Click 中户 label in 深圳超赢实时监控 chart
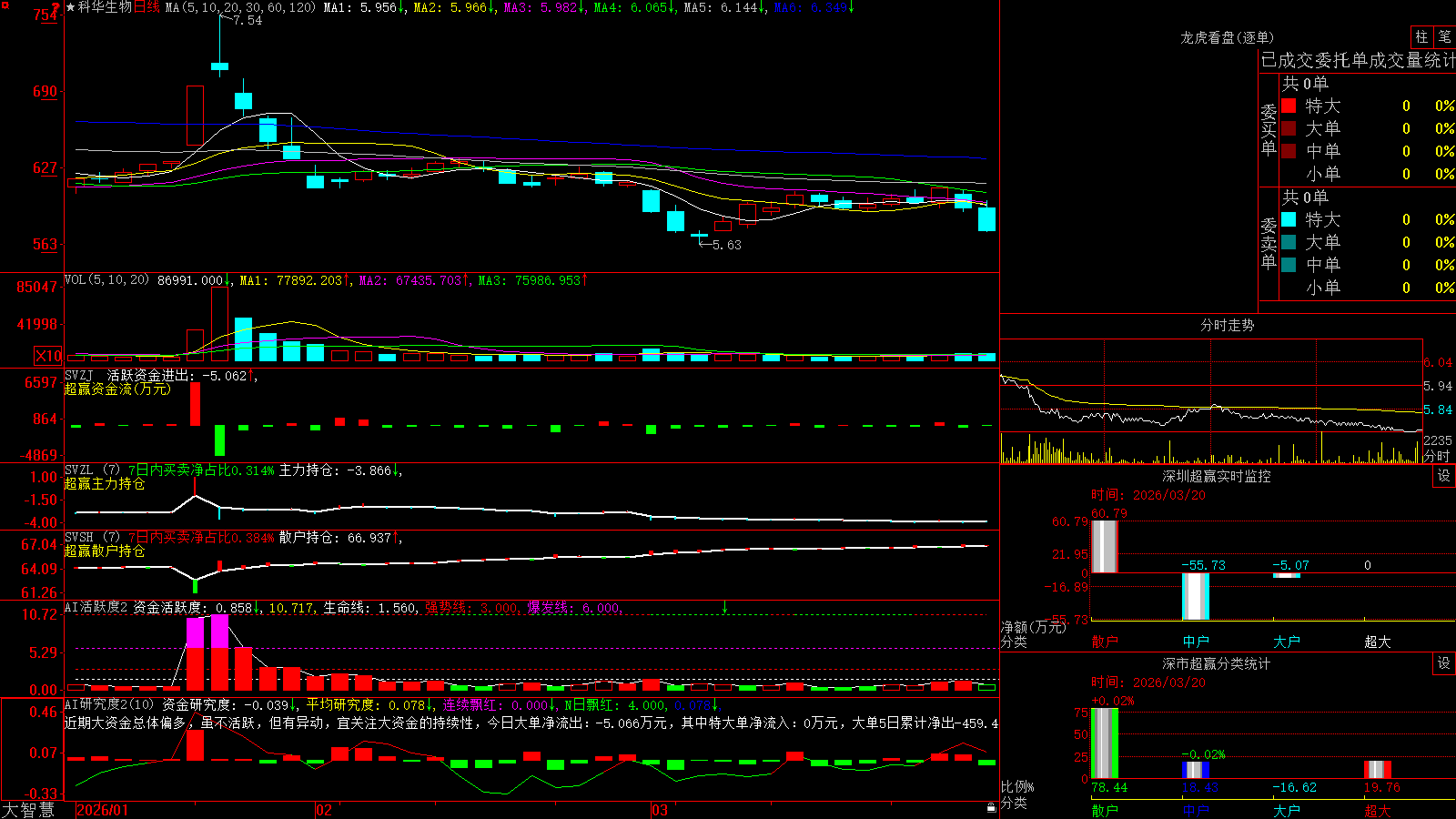This screenshot has width=1456, height=819. pos(1196,642)
